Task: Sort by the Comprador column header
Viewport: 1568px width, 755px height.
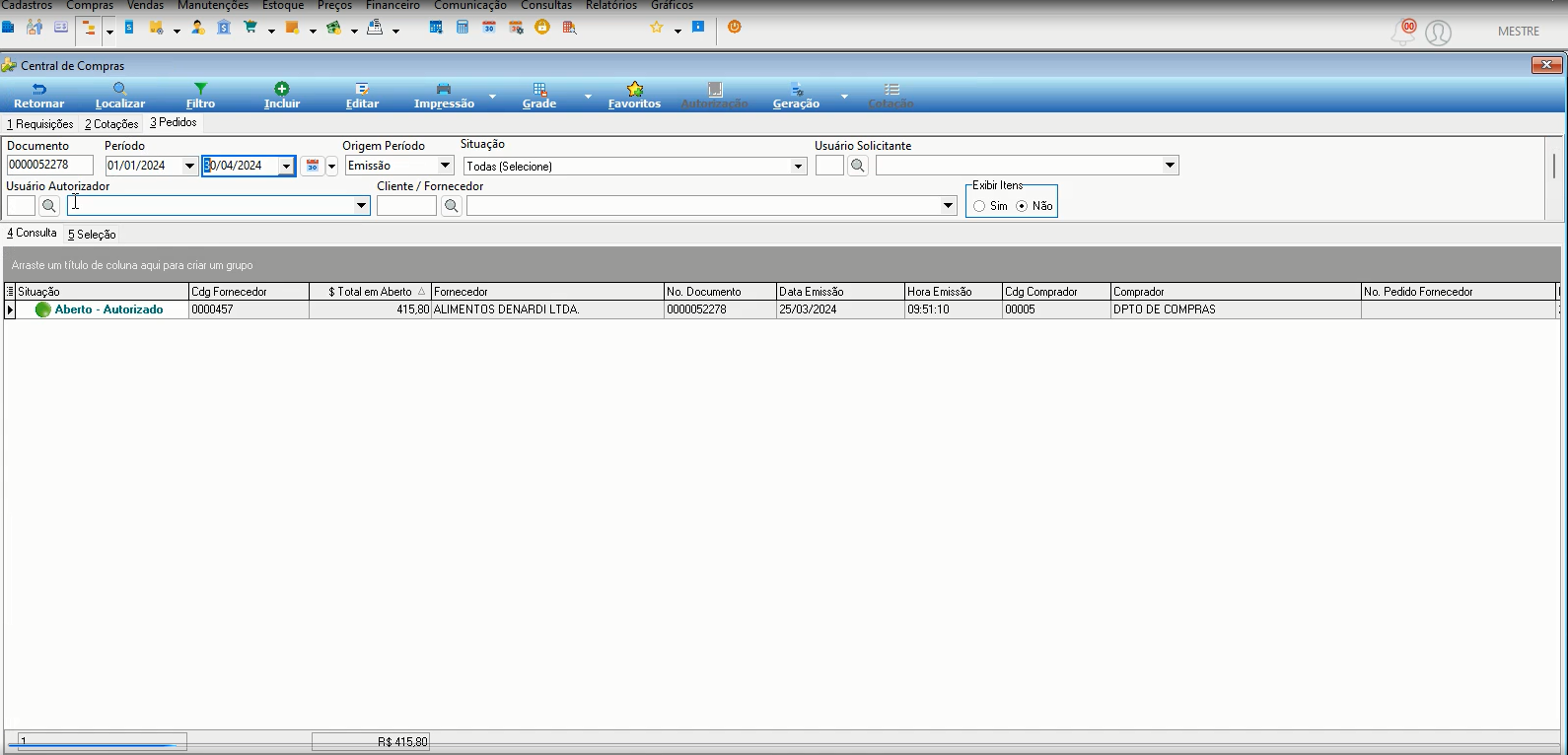Action: tap(1236, 292)
